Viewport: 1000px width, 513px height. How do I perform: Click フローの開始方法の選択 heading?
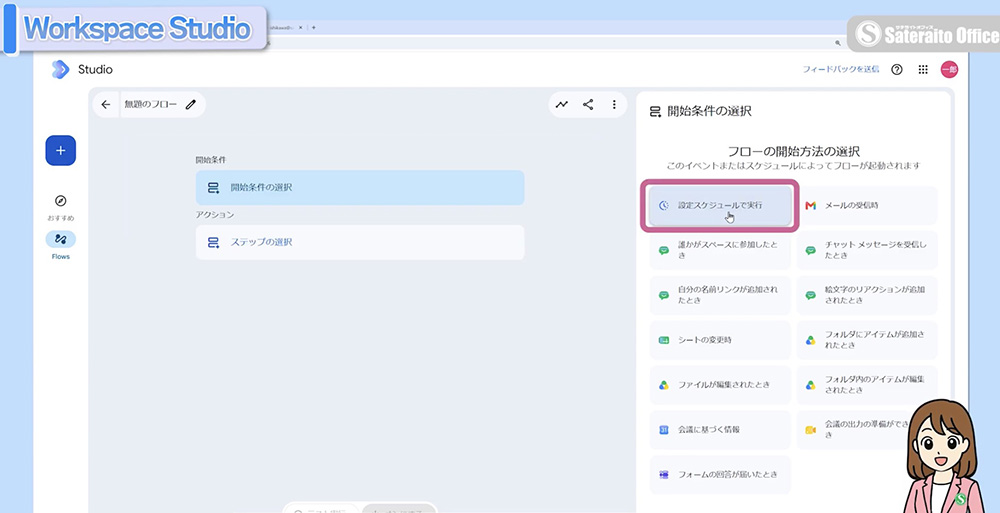pos(793,151)
